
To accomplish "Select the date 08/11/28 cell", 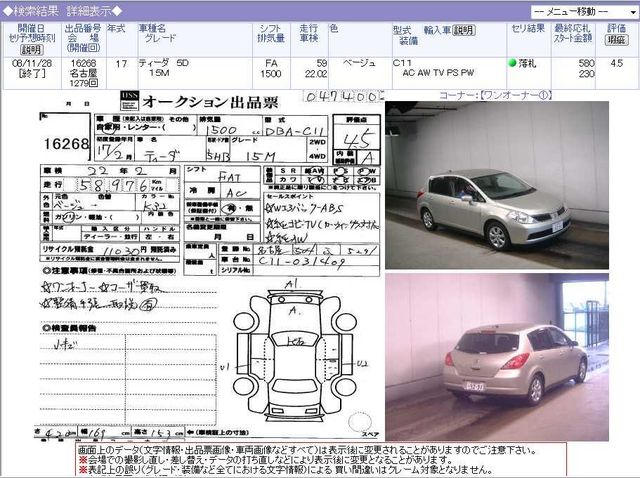I will [x=32, y=63].
